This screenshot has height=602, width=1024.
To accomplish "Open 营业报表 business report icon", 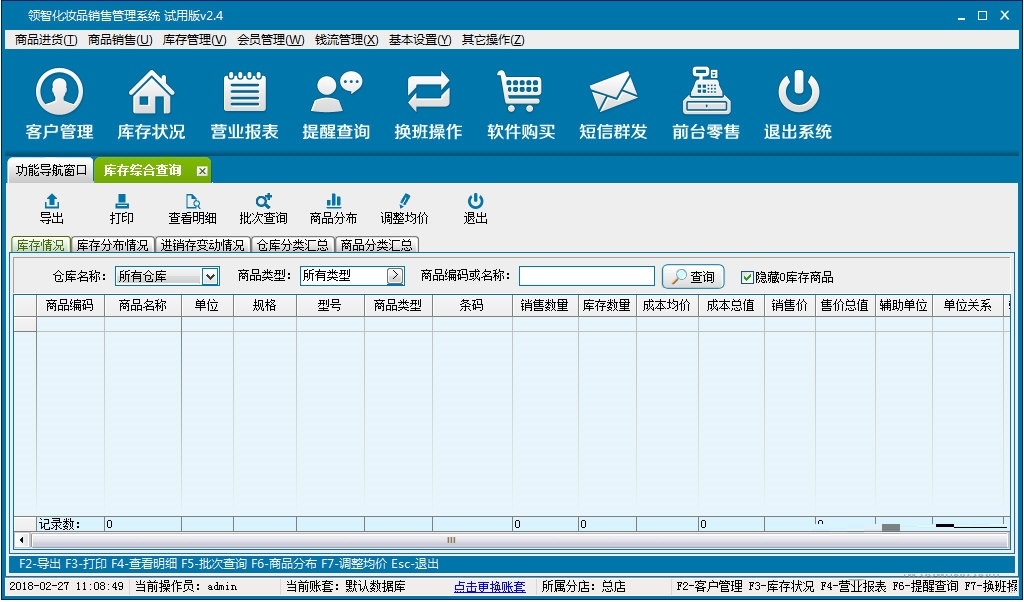I will click(244, 93).
